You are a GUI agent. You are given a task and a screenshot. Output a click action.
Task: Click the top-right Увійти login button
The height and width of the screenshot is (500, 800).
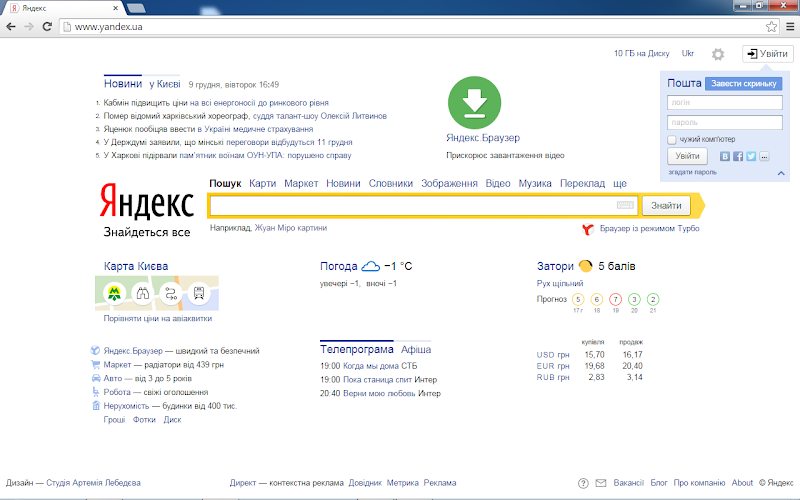click(768, 54)
